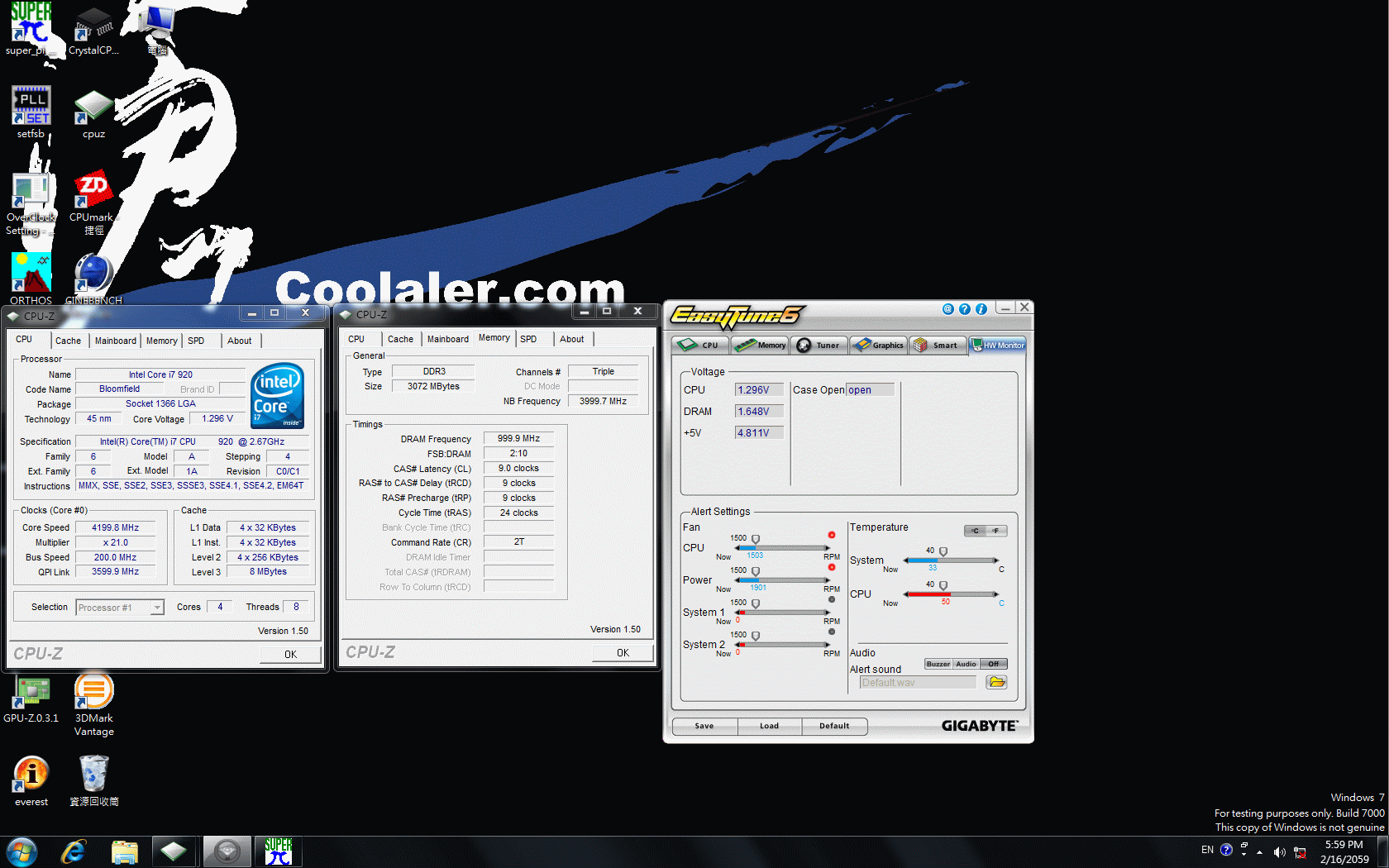Open the volume icon in system tray
The image size is (1389, 868).
pos(1279,852)
